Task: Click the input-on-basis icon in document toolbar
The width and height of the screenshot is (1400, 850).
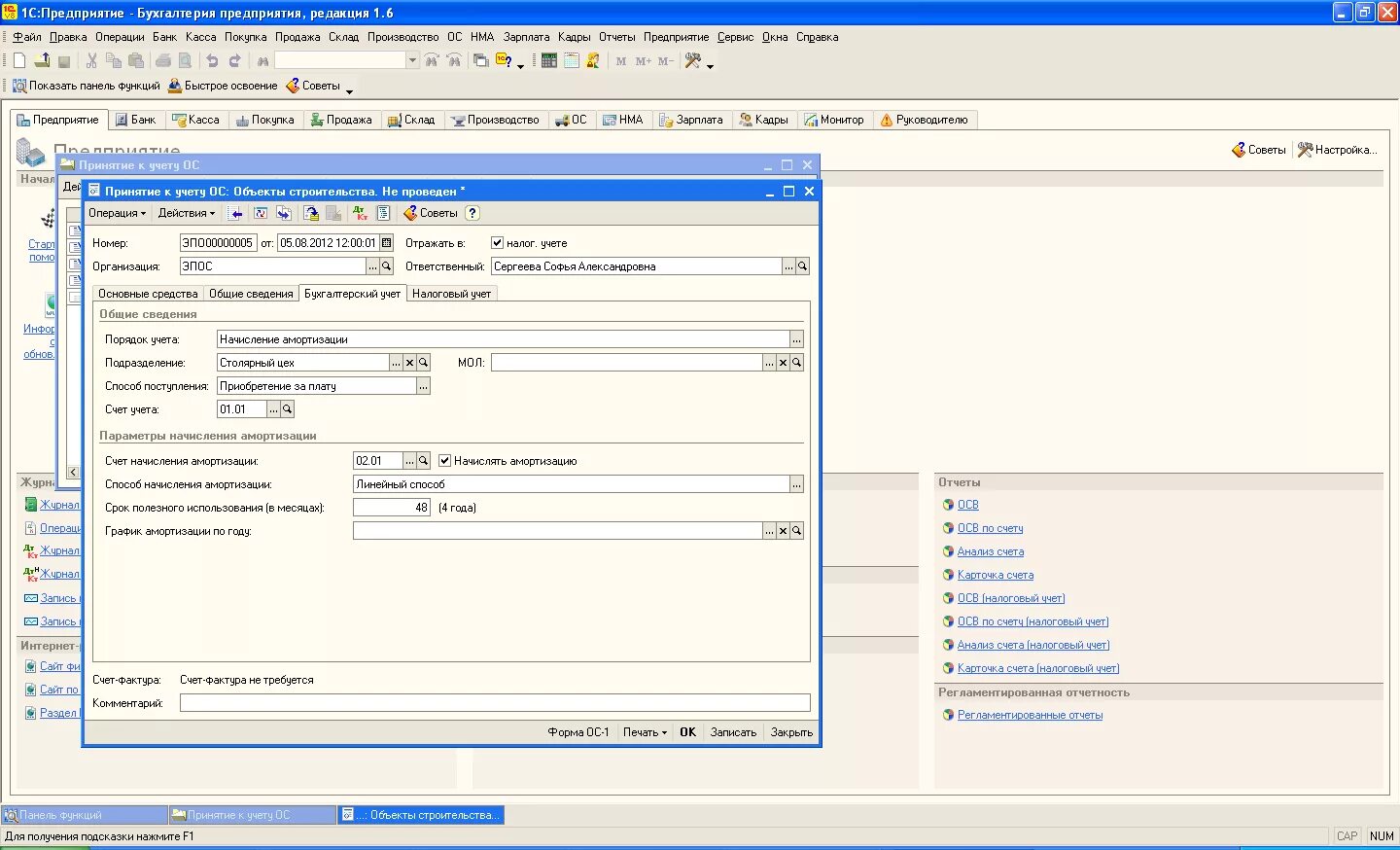Action: [x=284, y=213]
